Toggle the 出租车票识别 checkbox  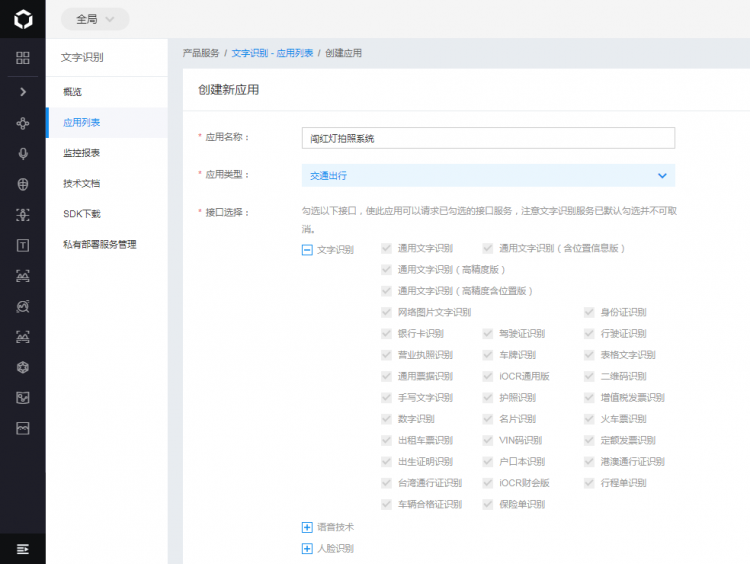pyautogui.click(x=386, y=440)
